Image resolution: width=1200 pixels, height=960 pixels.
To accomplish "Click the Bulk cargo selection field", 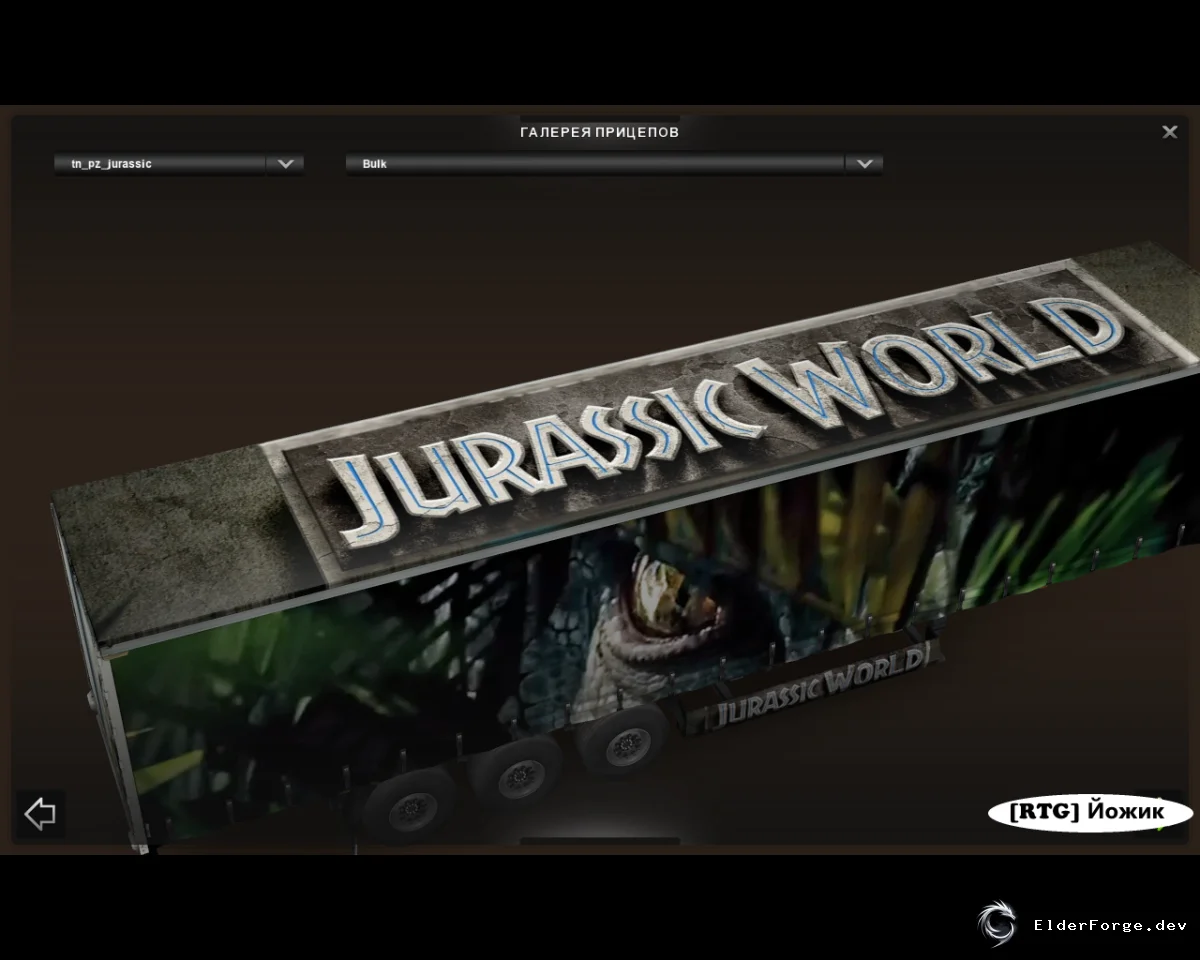I will click(595, 164).
